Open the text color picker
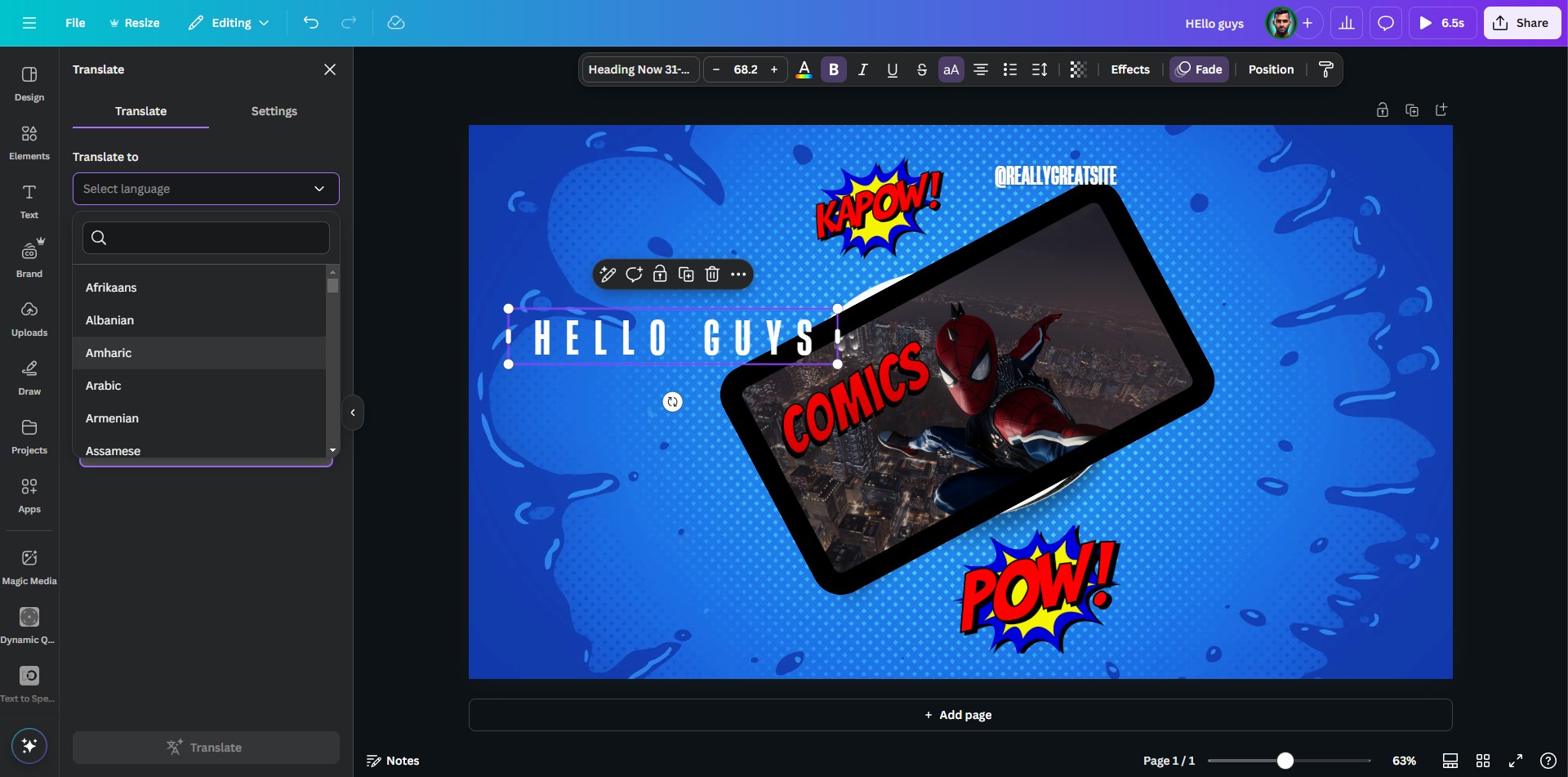The width and height of the screenshot is (1568, 777). (x=804, y=69)
